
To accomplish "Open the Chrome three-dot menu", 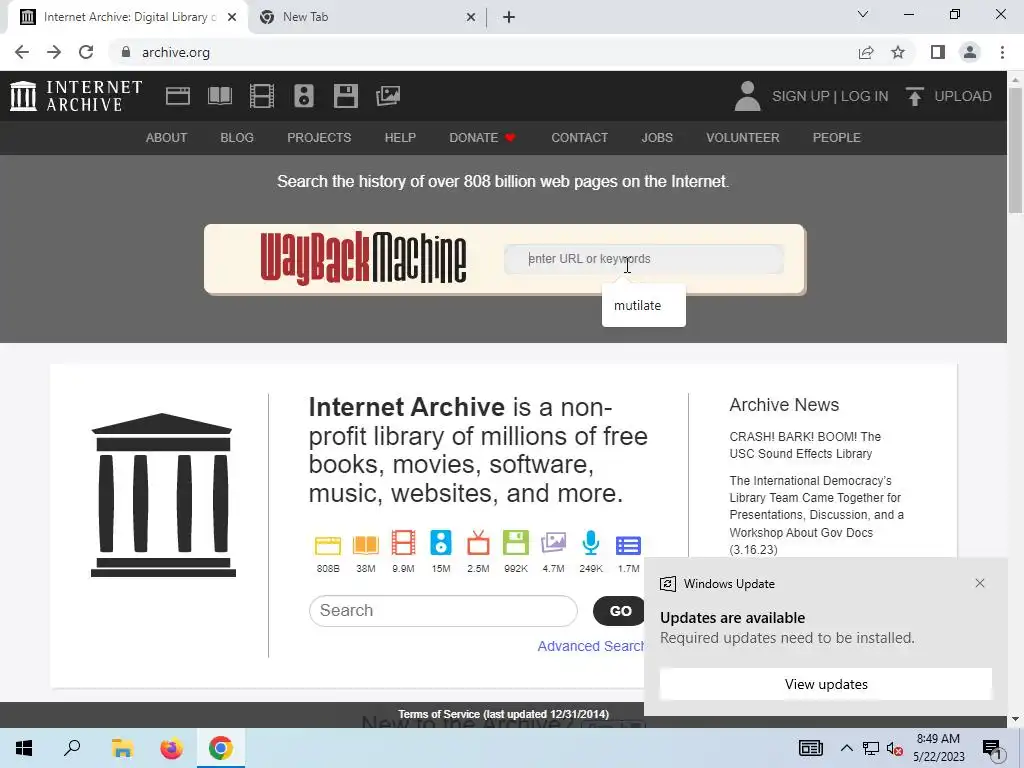I will click(1002, 52).
